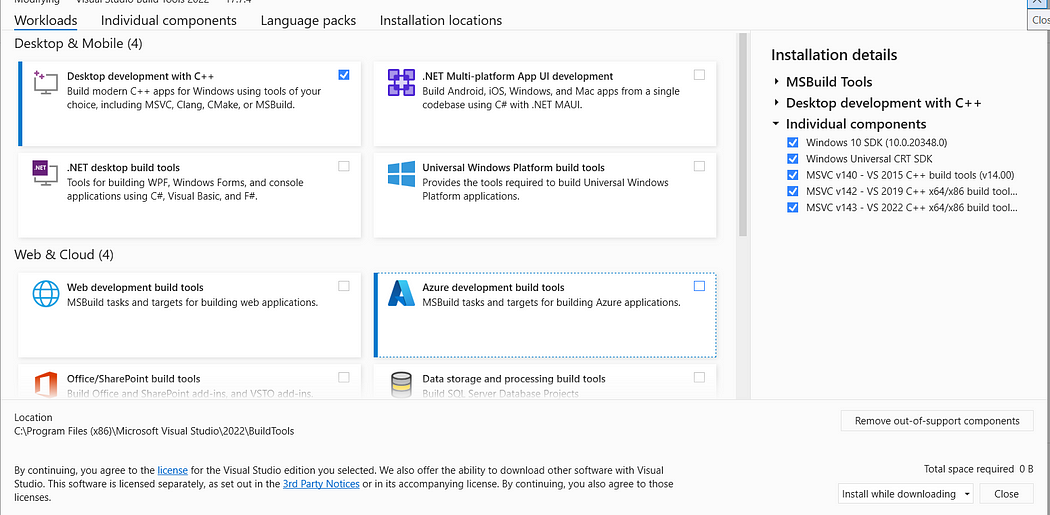Open the Install while downloading dropdown
Screen dimensions: 1050x515
[x=906, y=494]
